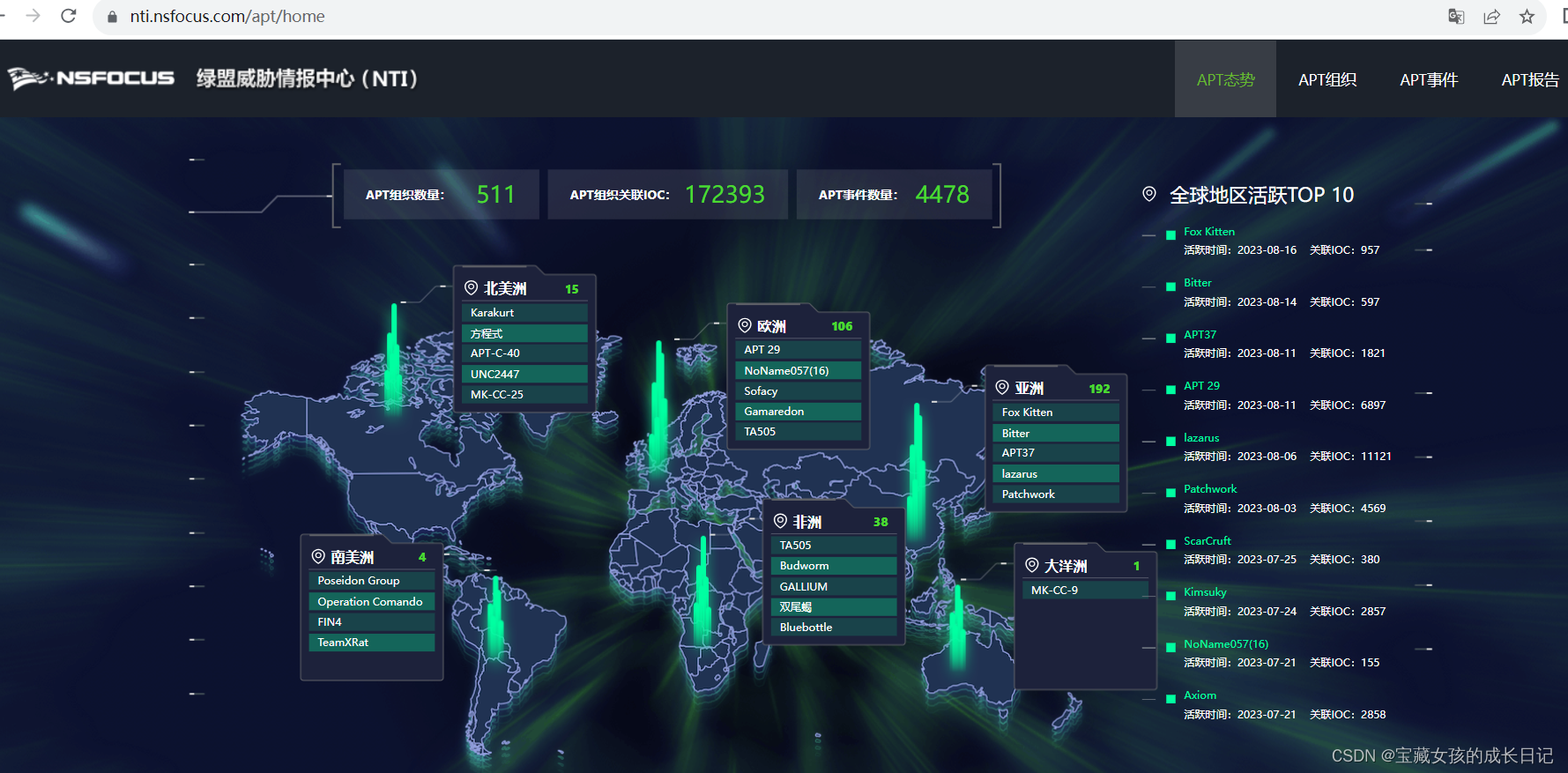Screen dimensions: 1568x773
Task: Click the site lock icon in address bar
Action: pos(112,17)
